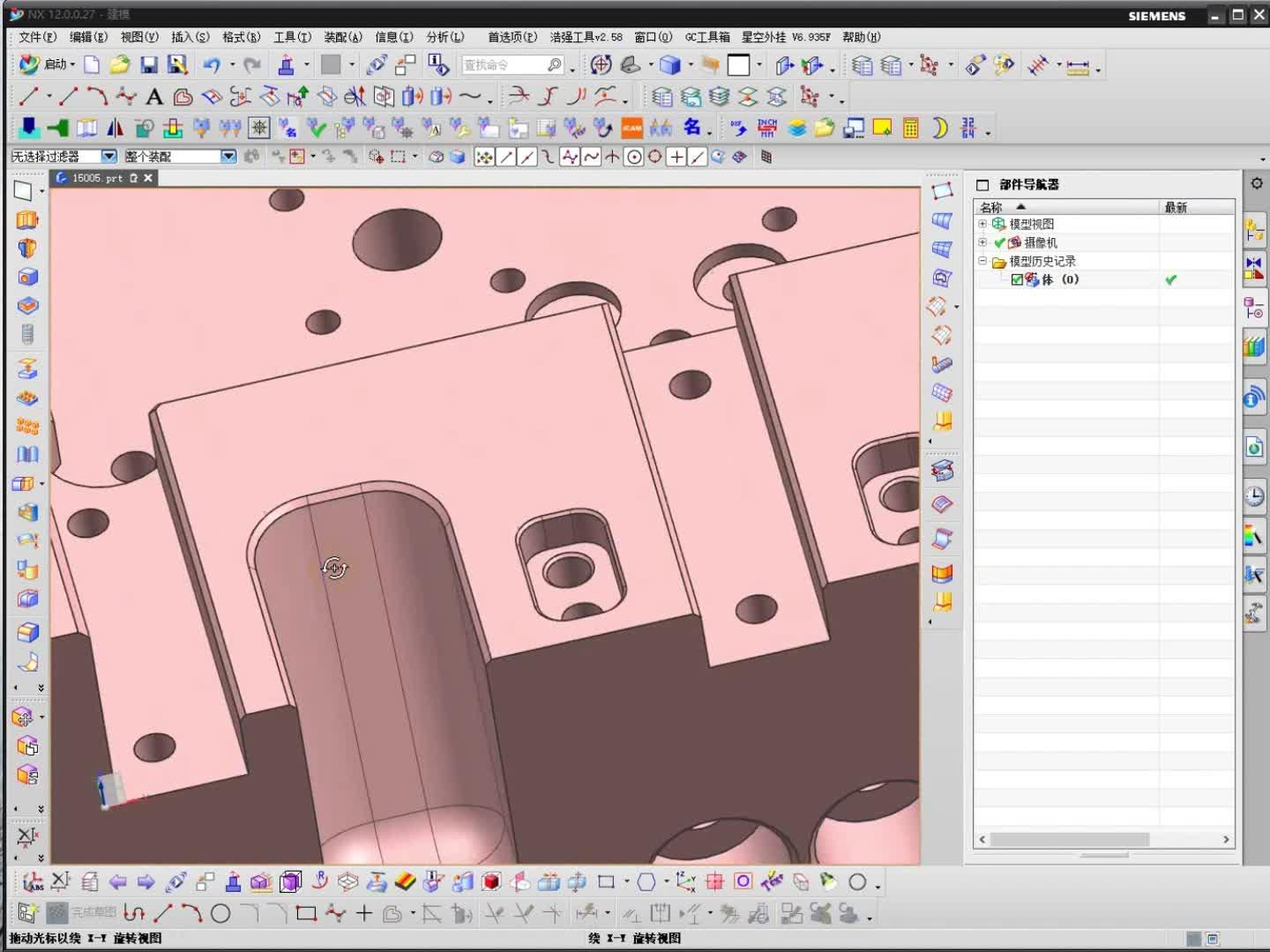
Task: Click the measure distance ruler icon
Action: 1079,64
